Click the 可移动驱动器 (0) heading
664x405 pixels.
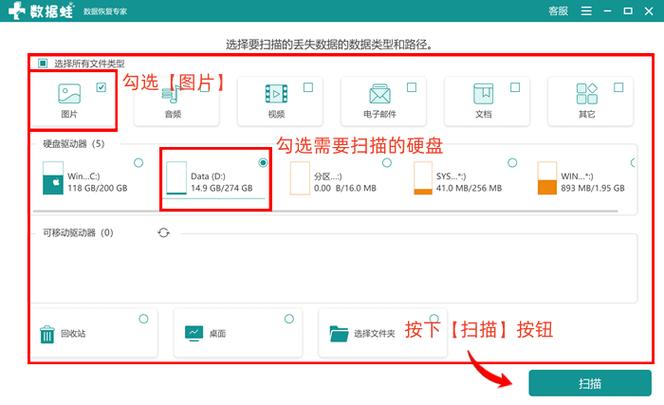78,233
